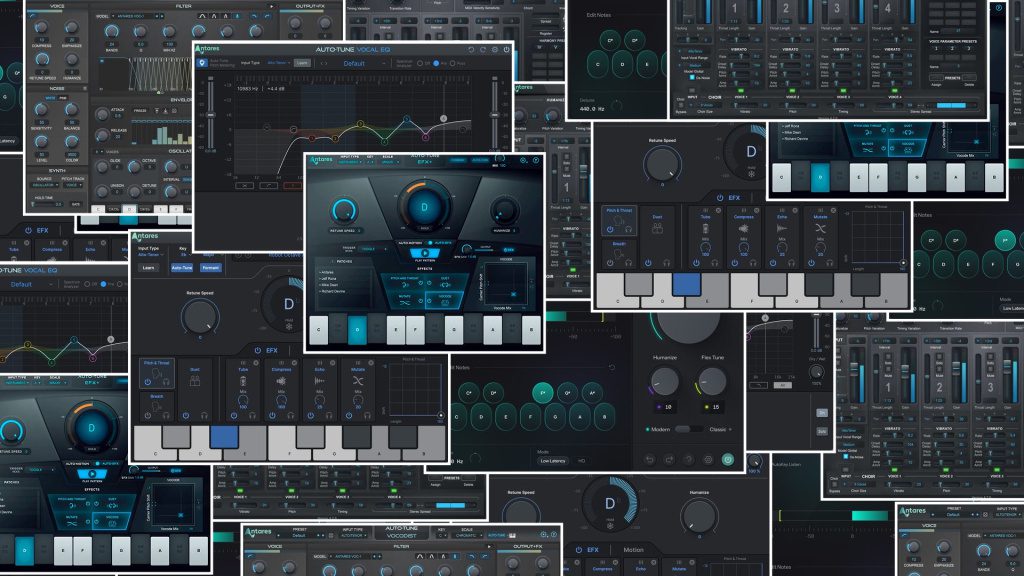The width and height of the screenshot is (1024, 576).
Task: Open the Input Type dropdown in the center EFX+ window
Action: [x=350, y=162]
